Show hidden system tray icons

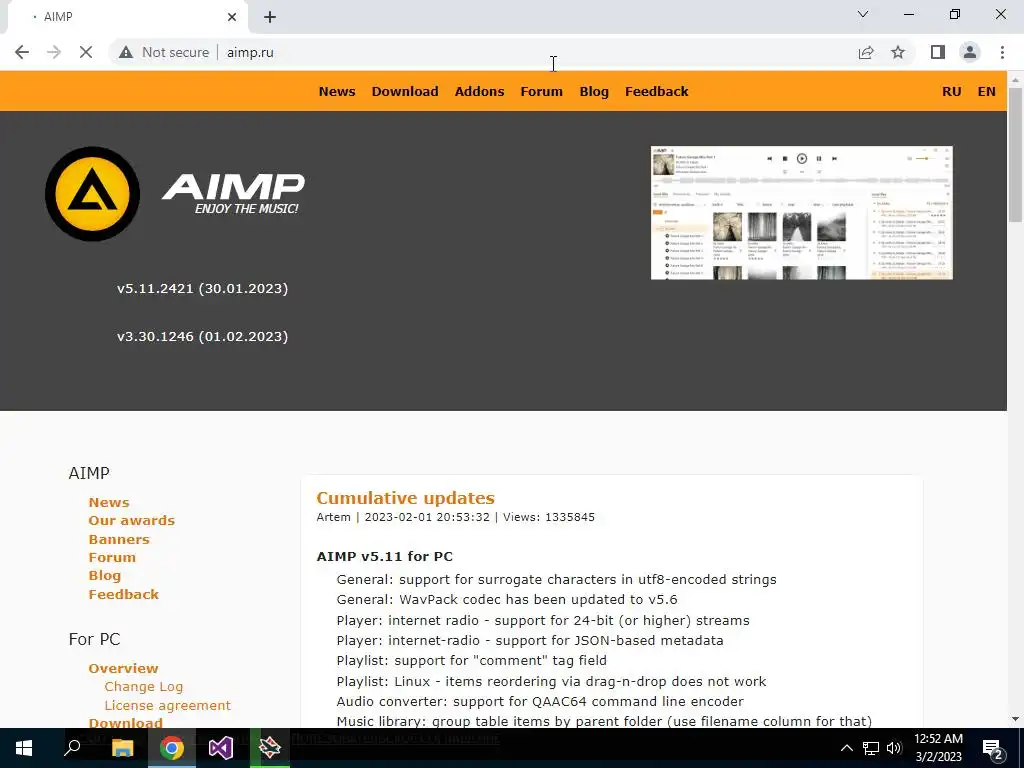coord(846,748)
